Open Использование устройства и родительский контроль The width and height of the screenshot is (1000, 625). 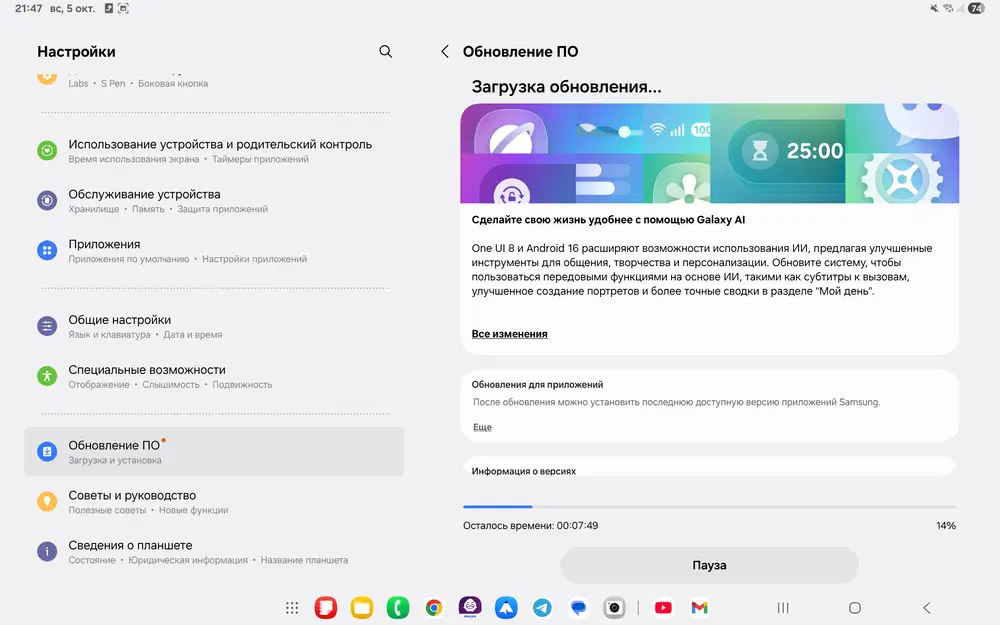214,151
